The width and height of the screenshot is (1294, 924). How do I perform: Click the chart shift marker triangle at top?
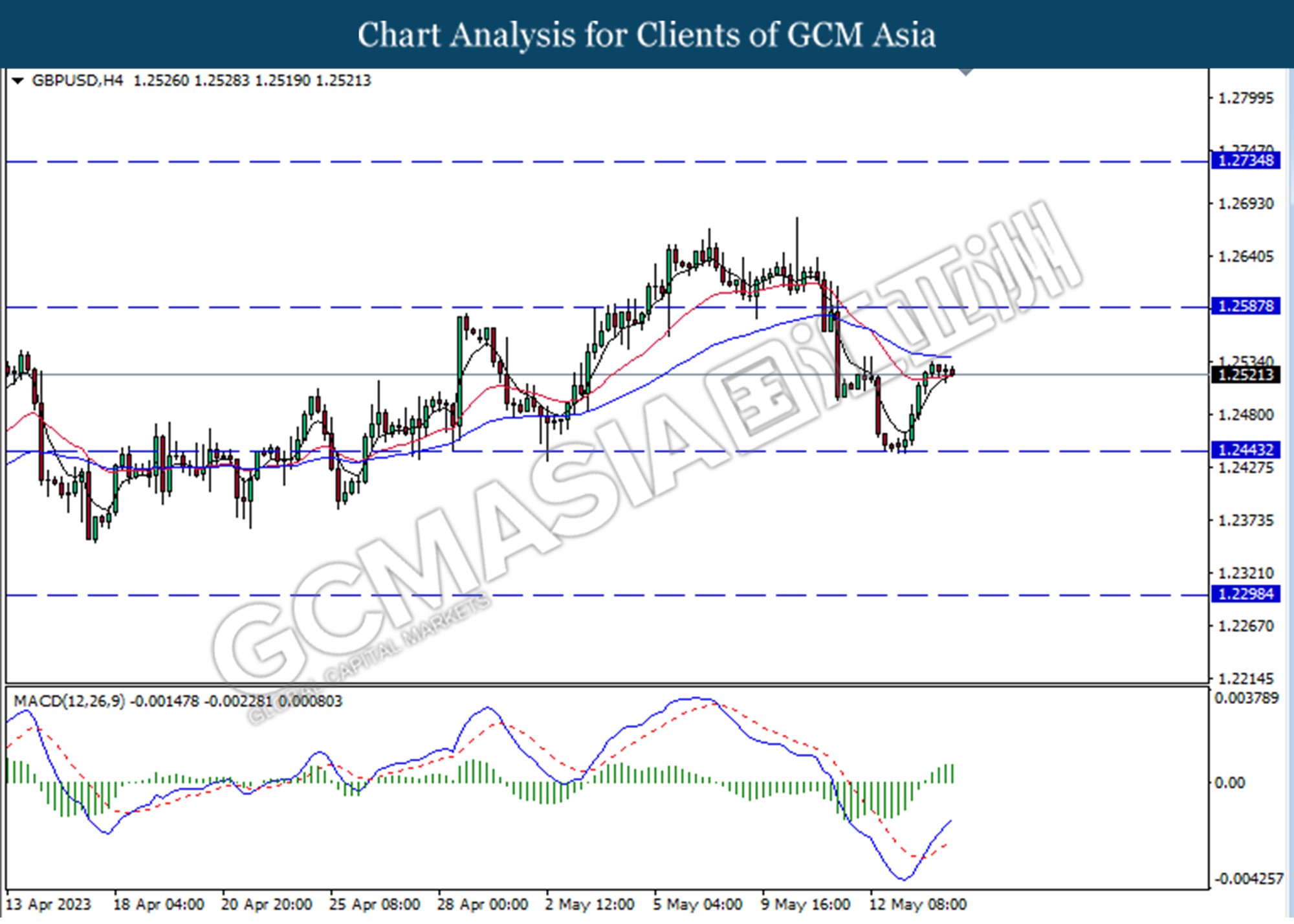(966, 72)
